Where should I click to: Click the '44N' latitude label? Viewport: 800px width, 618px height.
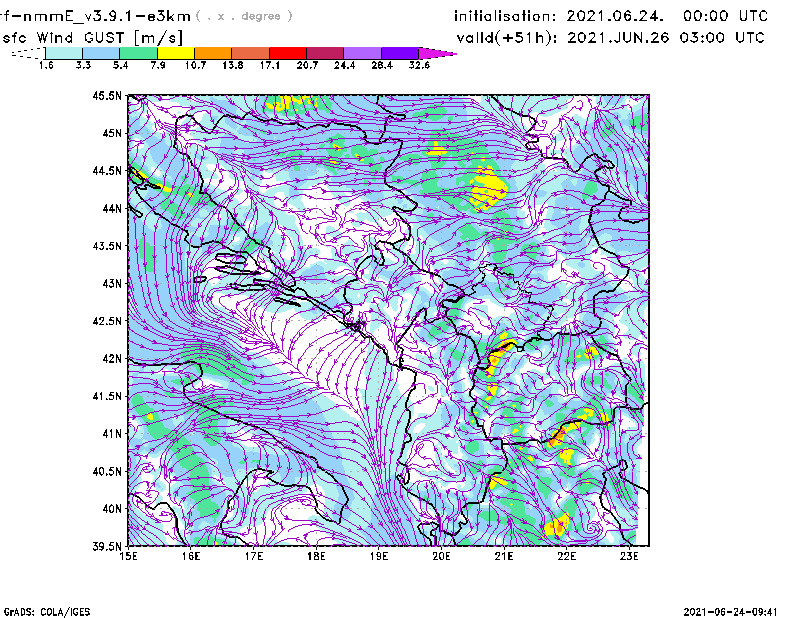point(112,208)
